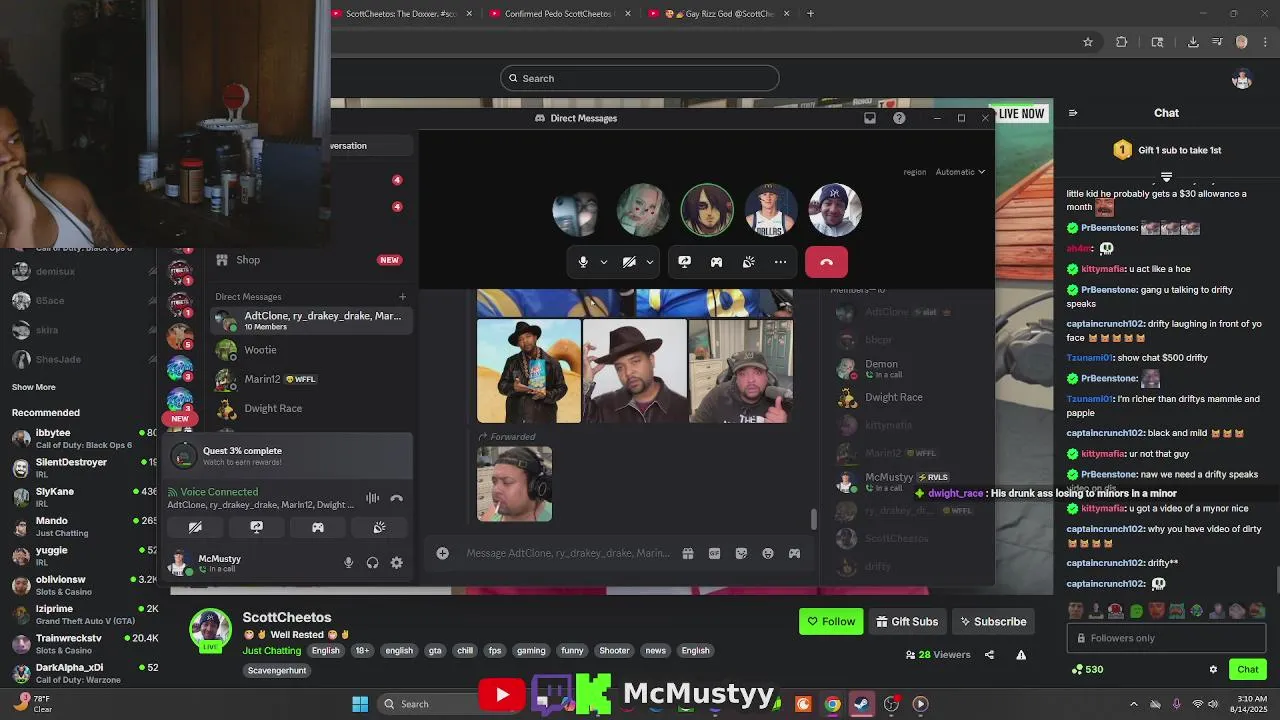Click Show More in followed channels
Screen dimensions: 1280x720
(x=34, y=387)
